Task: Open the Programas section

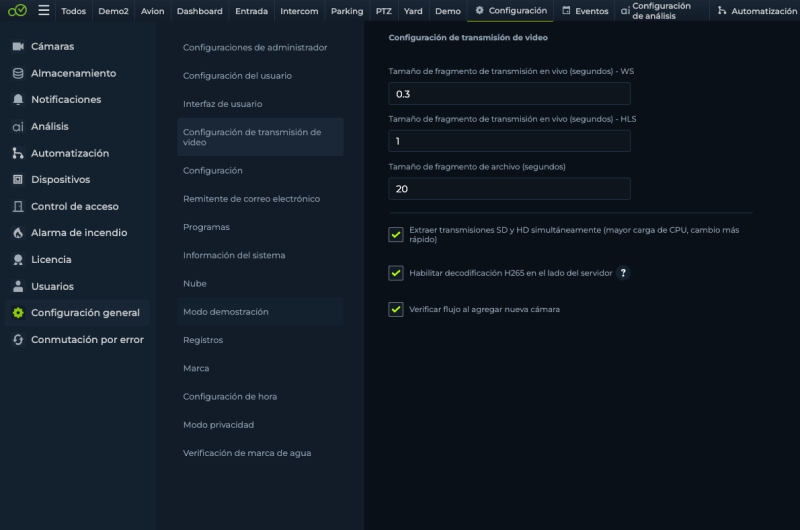Action: [260, 227]
